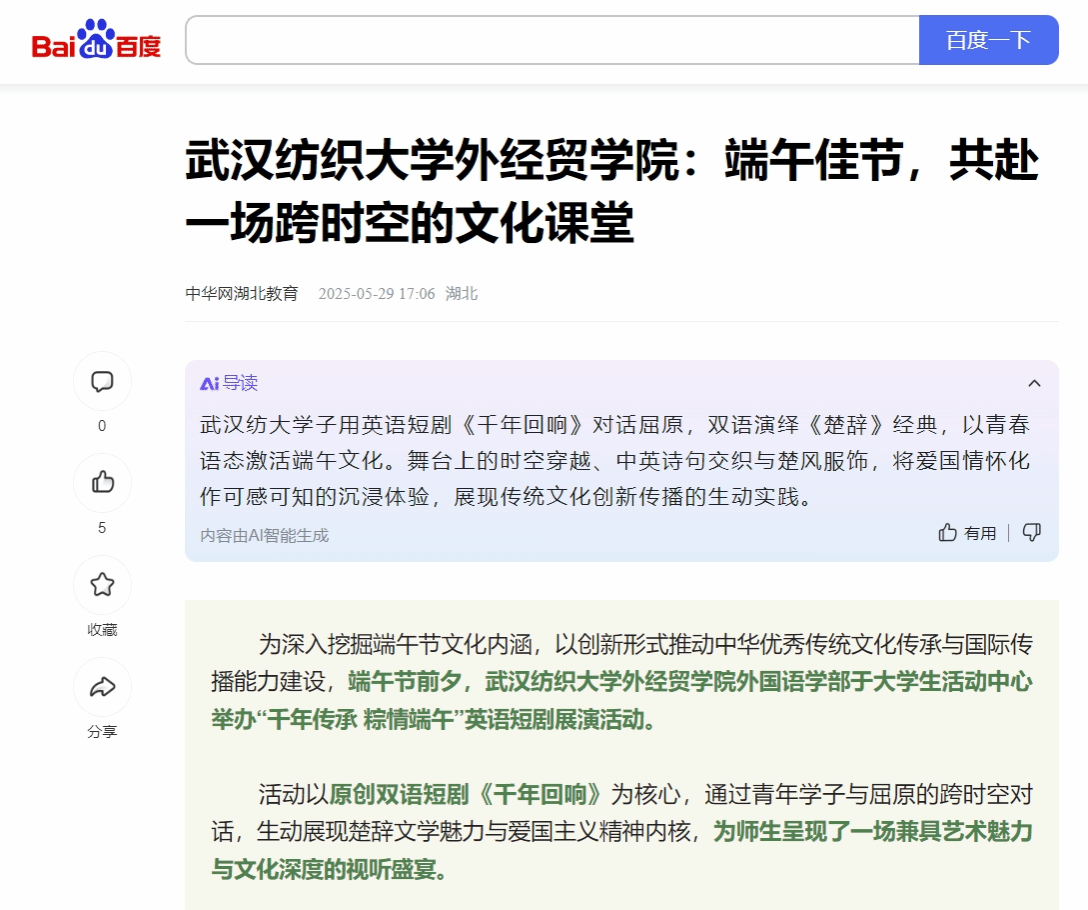Screen dimensions: 1088x910
Task: Click the 内容由AI智能生成 notice
Action: click(264, 536)
